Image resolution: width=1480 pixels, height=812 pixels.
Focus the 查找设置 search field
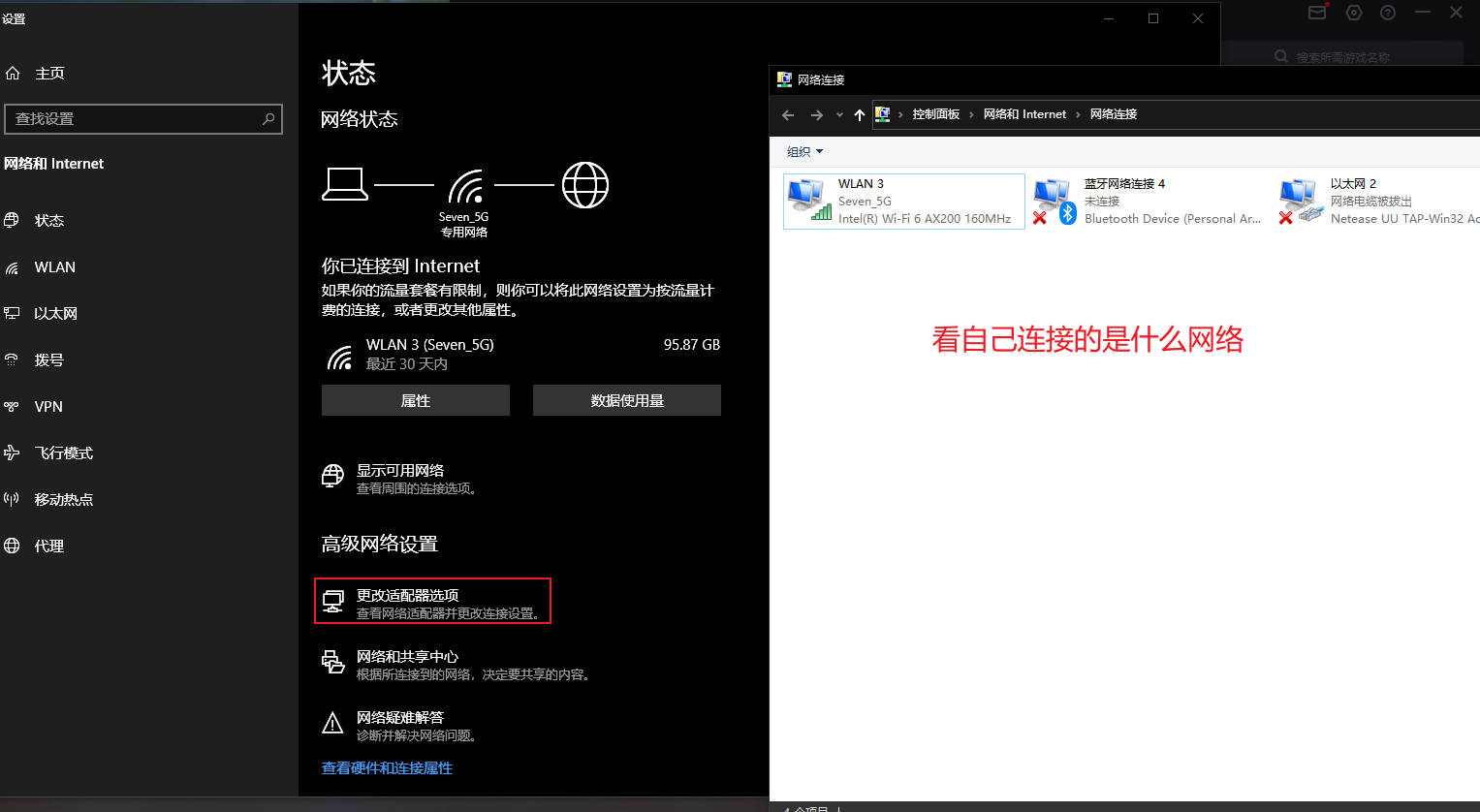coord(143,118)
